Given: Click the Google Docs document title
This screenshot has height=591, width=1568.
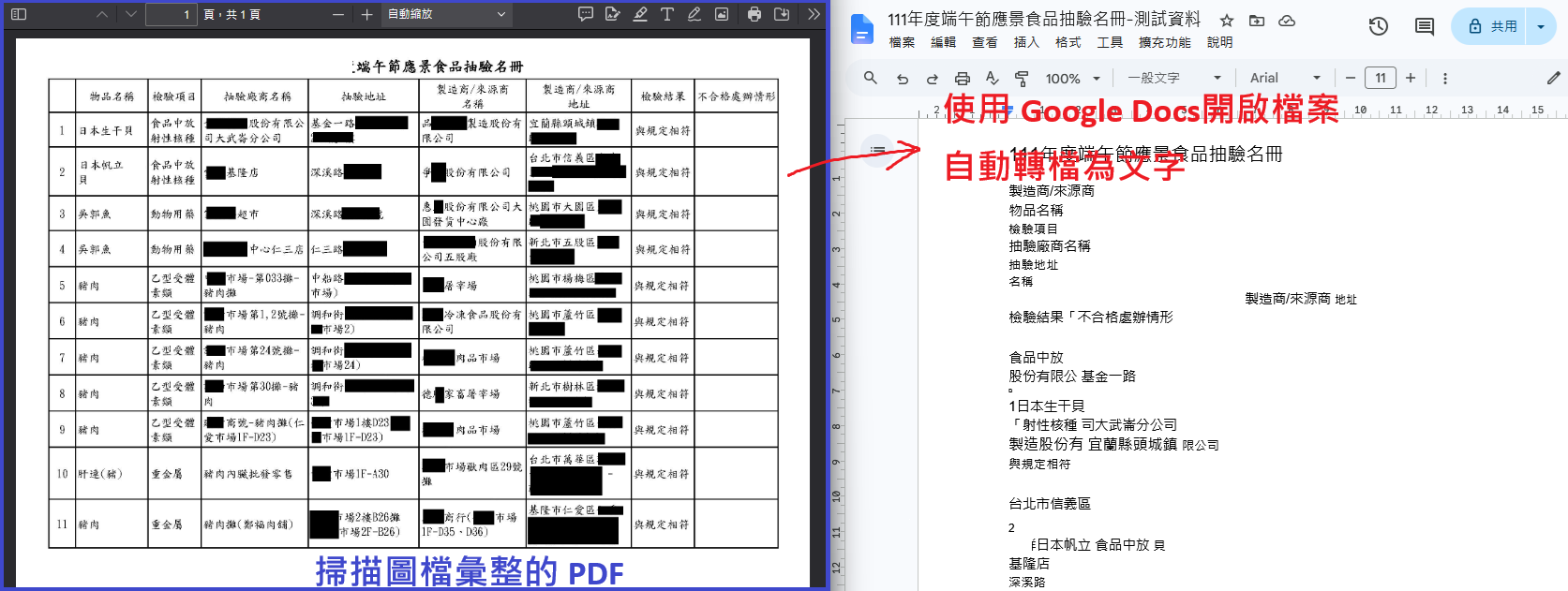Looking at the screenshot, I should pos(1043,19).
